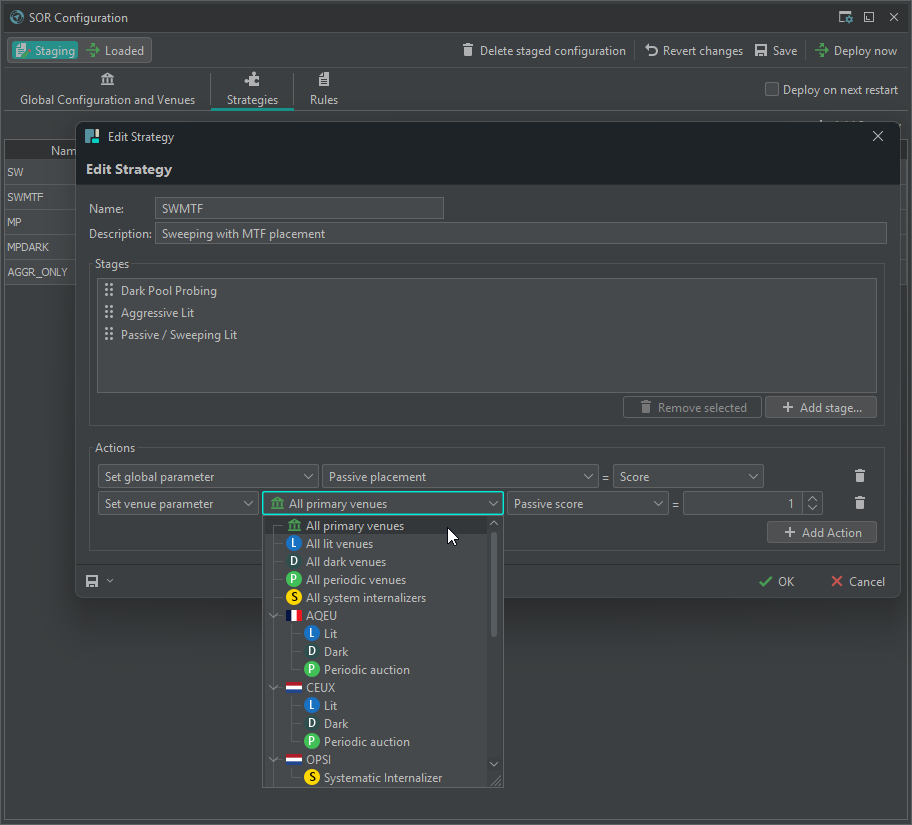912x825 pixels.
Task: Choose All dark venues from list
Action: pos(345,562)
